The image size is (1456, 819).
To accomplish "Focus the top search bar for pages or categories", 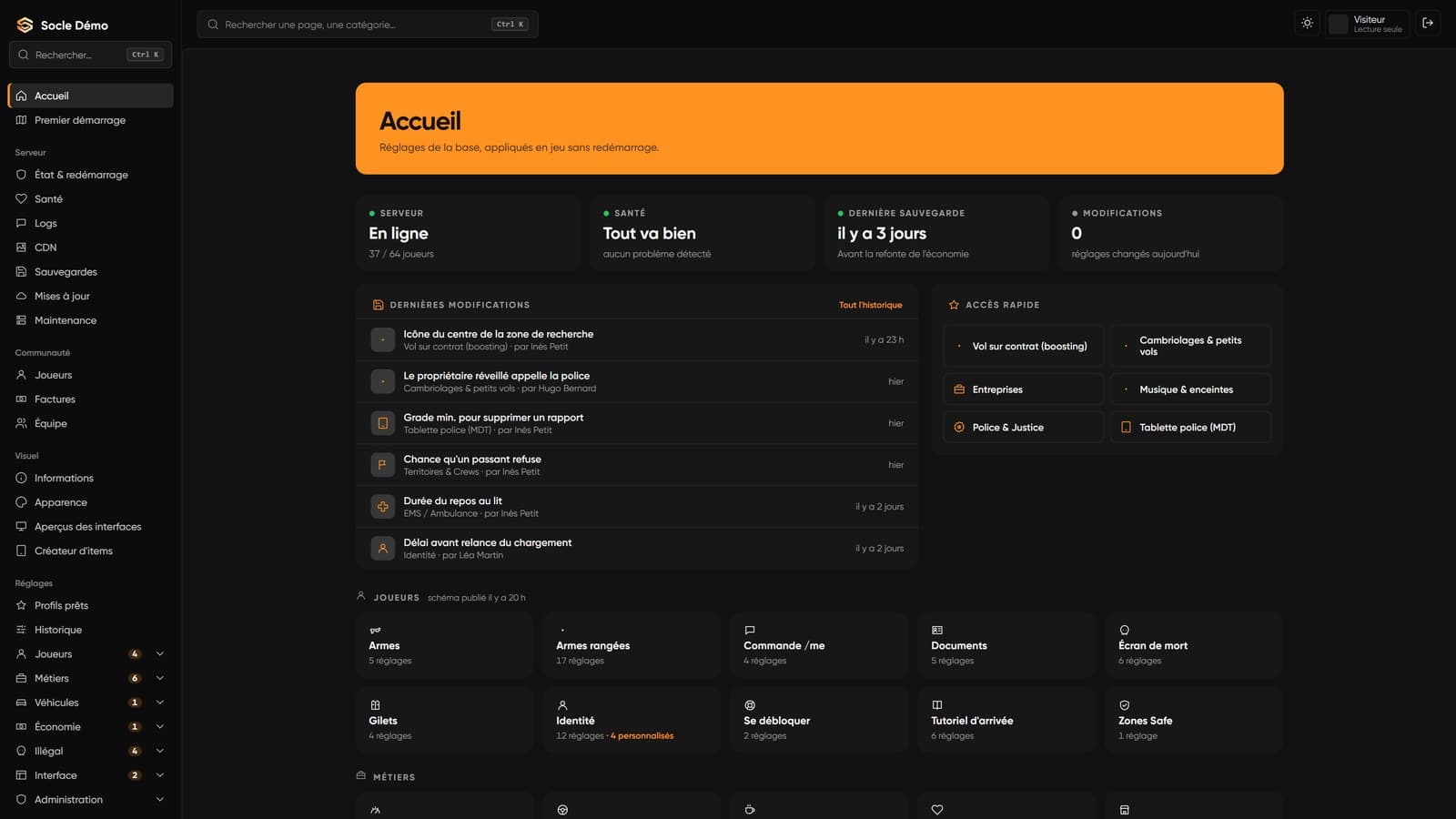I will click(368, 25).
